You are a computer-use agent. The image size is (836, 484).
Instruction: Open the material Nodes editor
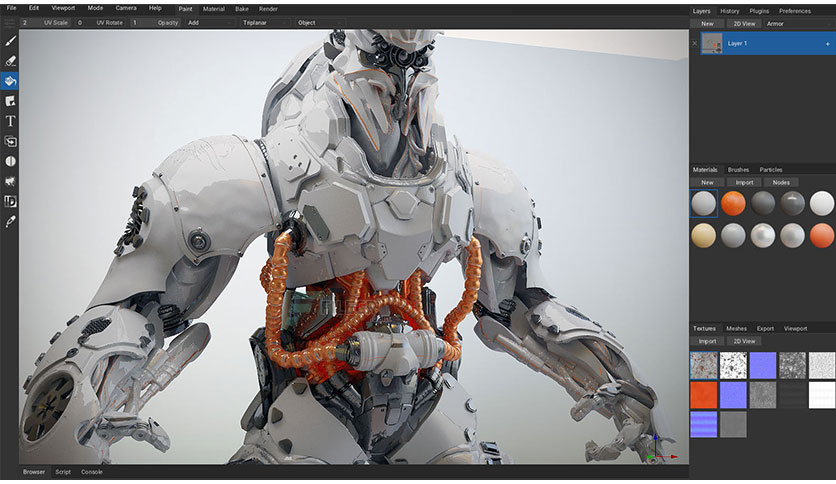pyautogui.click(x=781, y=182)
